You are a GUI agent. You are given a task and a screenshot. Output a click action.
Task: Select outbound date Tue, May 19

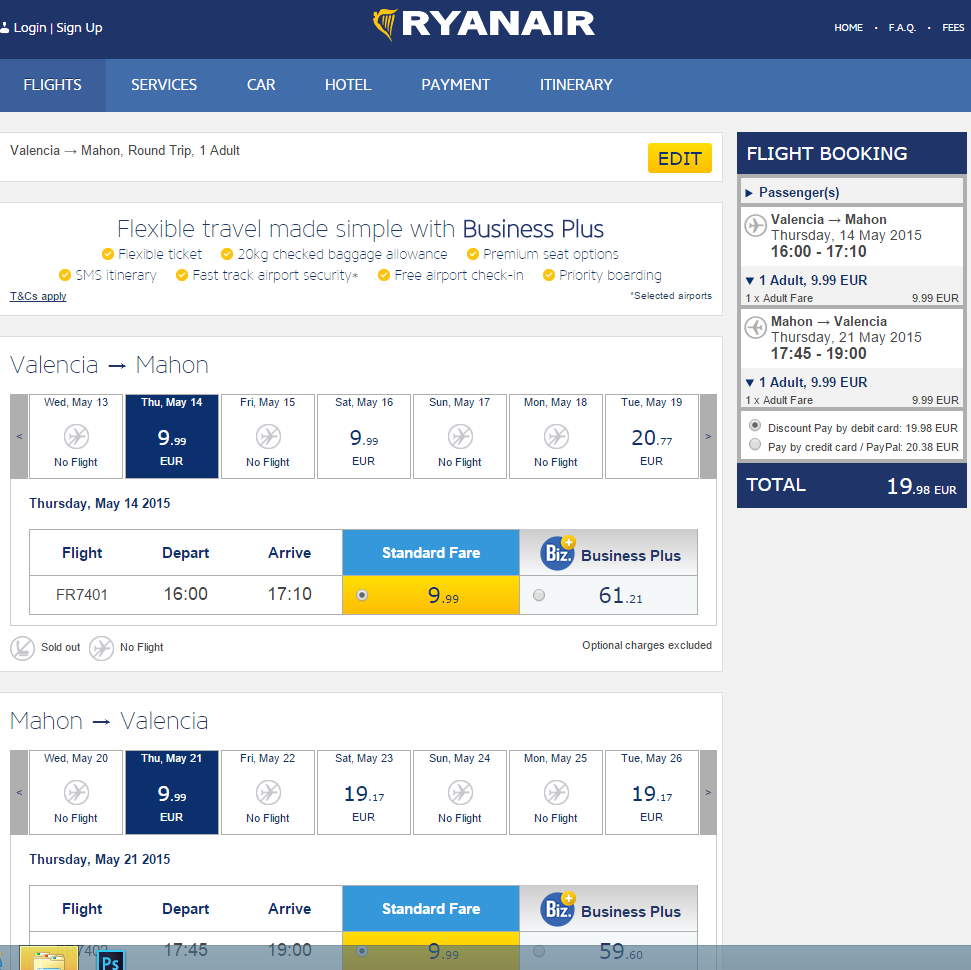(x=652, y=436)
